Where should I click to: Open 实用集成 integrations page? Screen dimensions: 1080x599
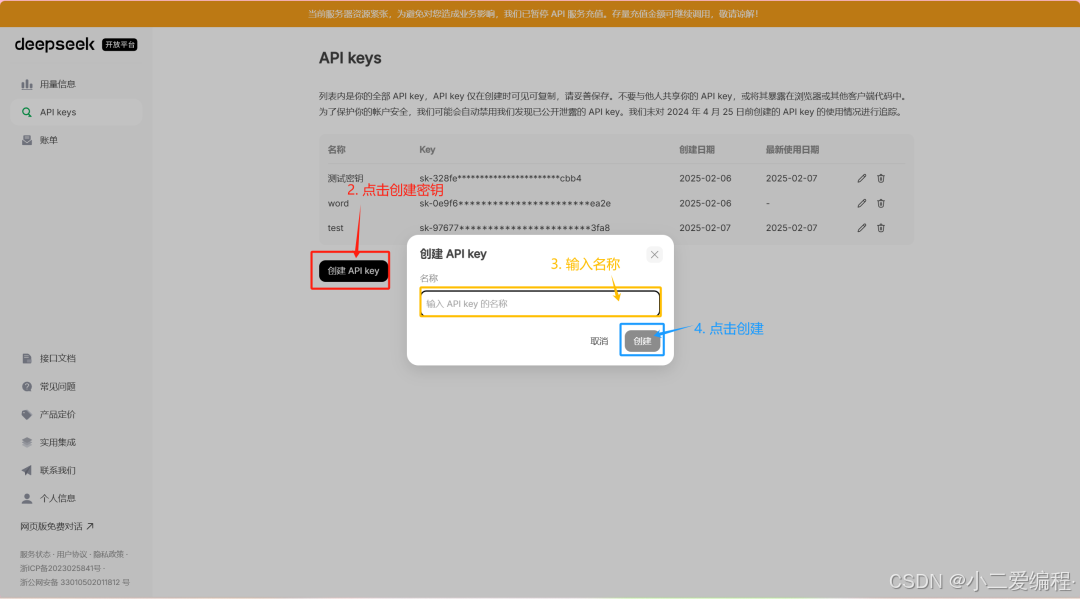(58, 442)
